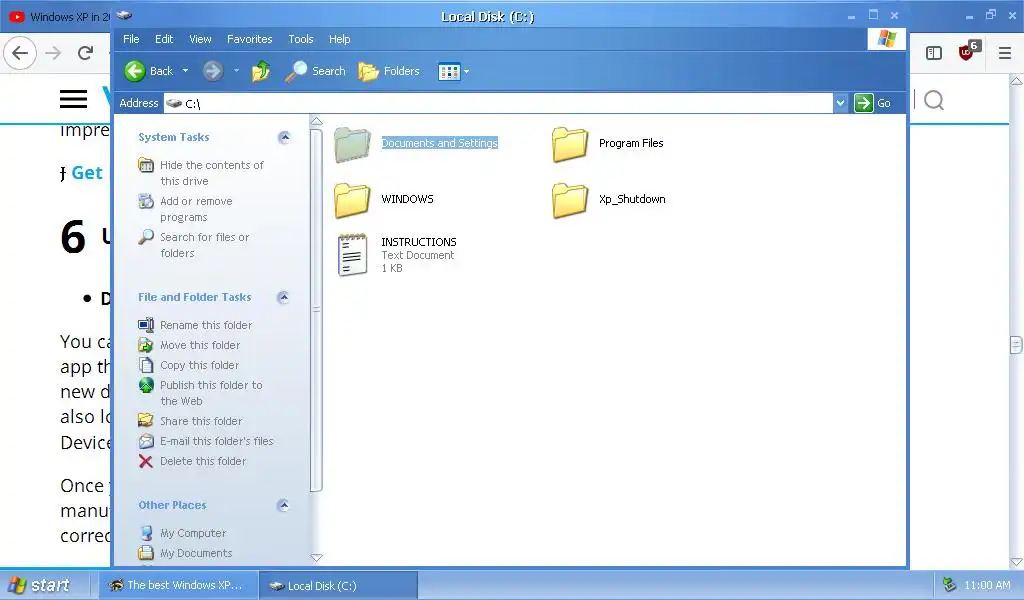This screenshot has width=1024, height=600.
Task: Open the View menu
Action: (200, 39)
